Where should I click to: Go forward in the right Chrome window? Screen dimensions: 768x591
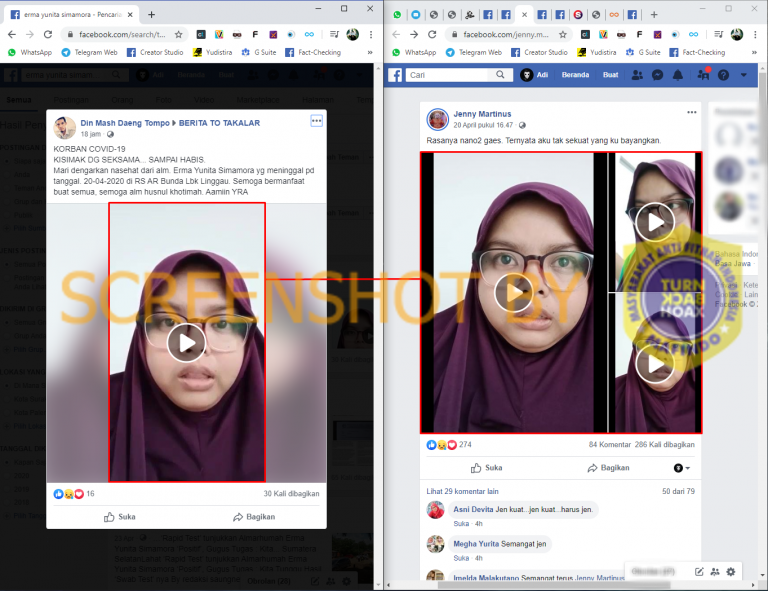[414, 34]
